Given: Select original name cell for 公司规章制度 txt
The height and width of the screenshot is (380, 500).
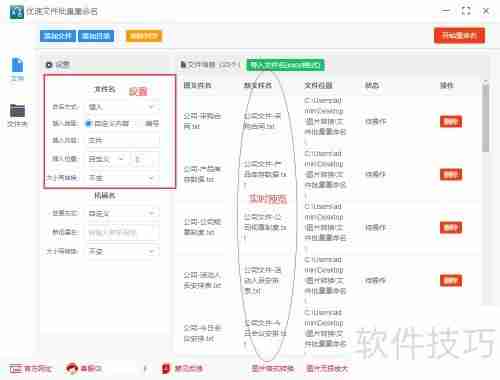Looking at the screenshot, I should (202, 227).
